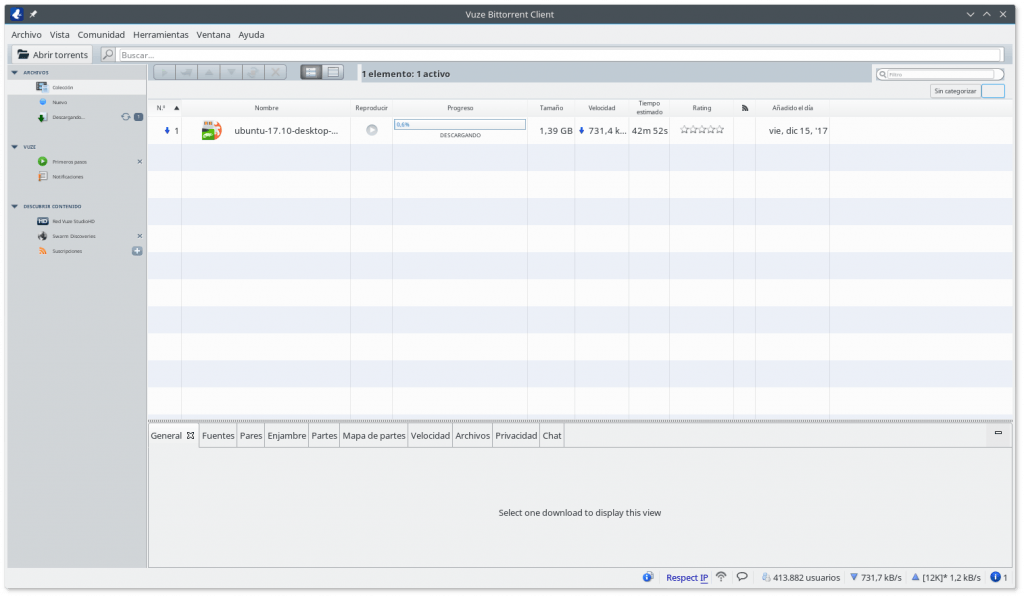Minimize the bottom detail panel

click(998, 432)
